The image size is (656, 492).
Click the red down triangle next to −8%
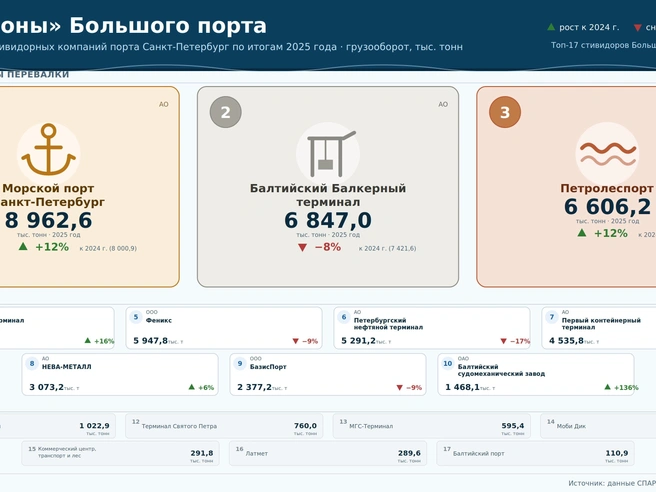tap(302, 248)
